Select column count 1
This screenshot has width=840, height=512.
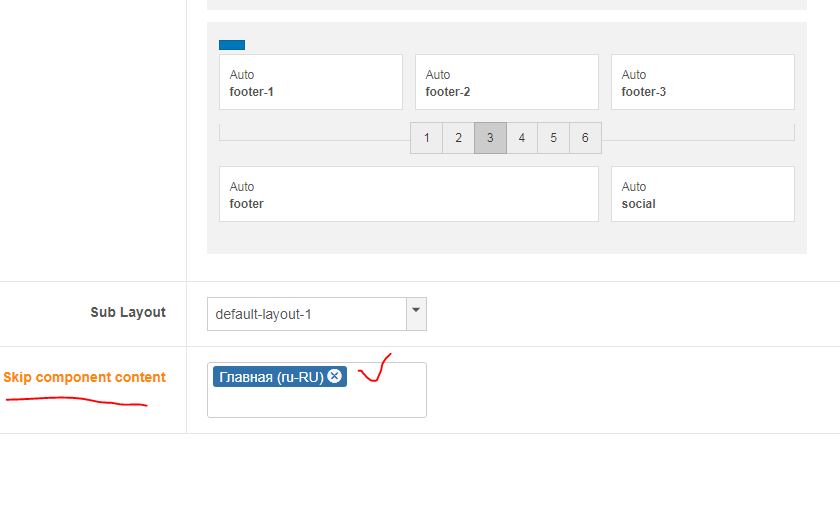[x=426, y=138]
